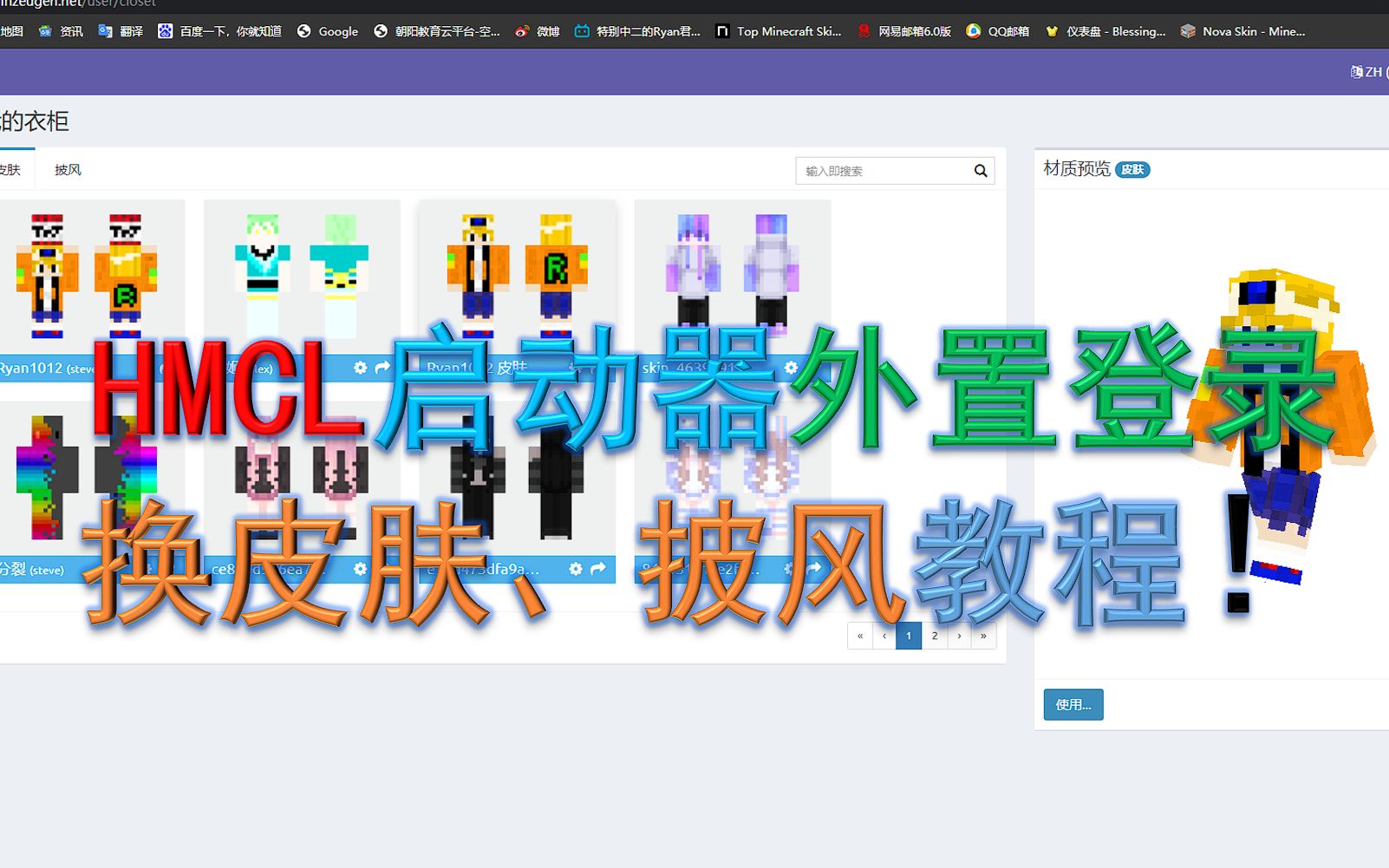Select the Ryan1012 皮肤 skin thumbnail
Image resolution: width=1389 pixels, height=868 pixels.
point(517,276)
